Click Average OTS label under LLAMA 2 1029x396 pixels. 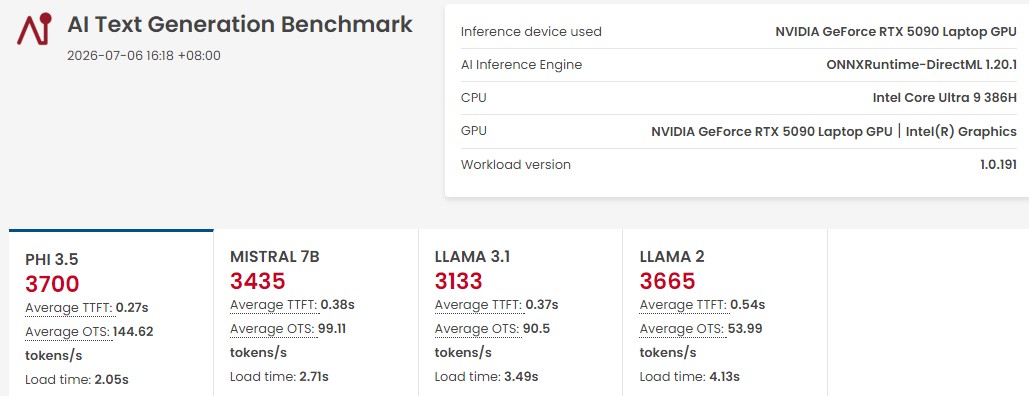(x=682, y=328)
